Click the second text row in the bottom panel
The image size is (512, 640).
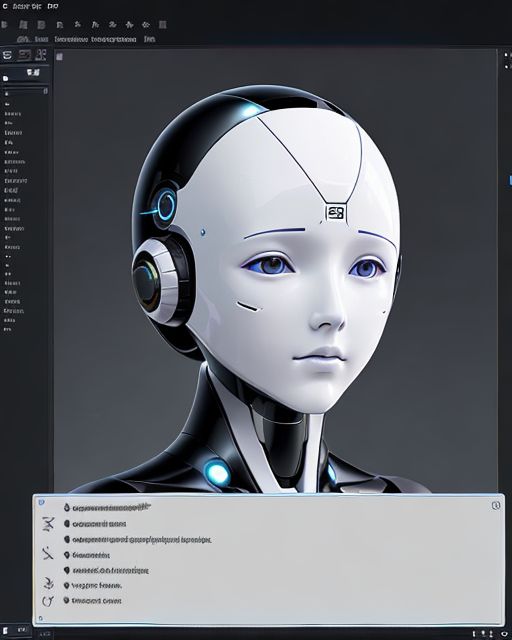[99, 524]
